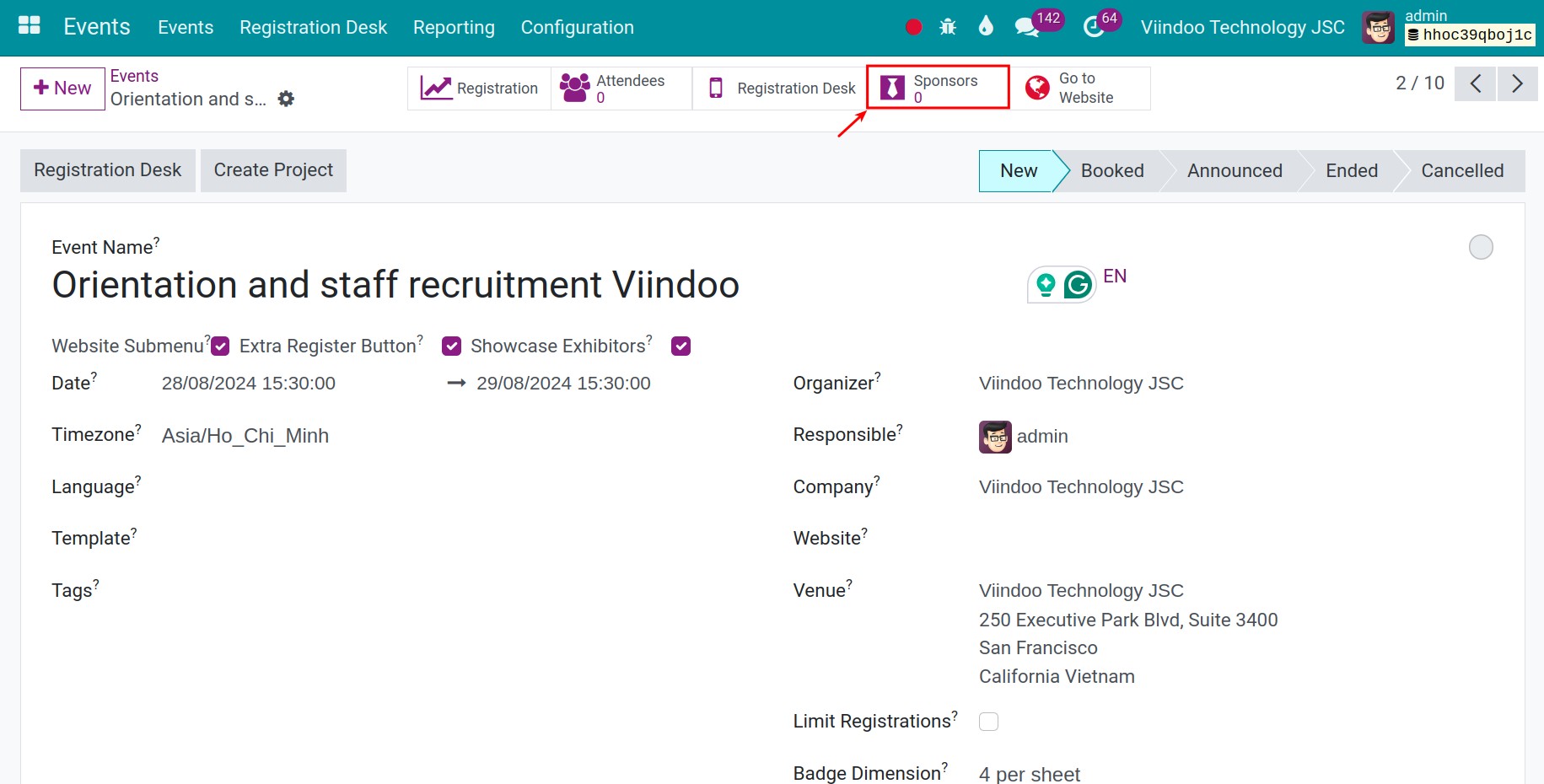Click Registration stat button label
The width and height of the screenshot is (1544, 784).
[498, 89]
